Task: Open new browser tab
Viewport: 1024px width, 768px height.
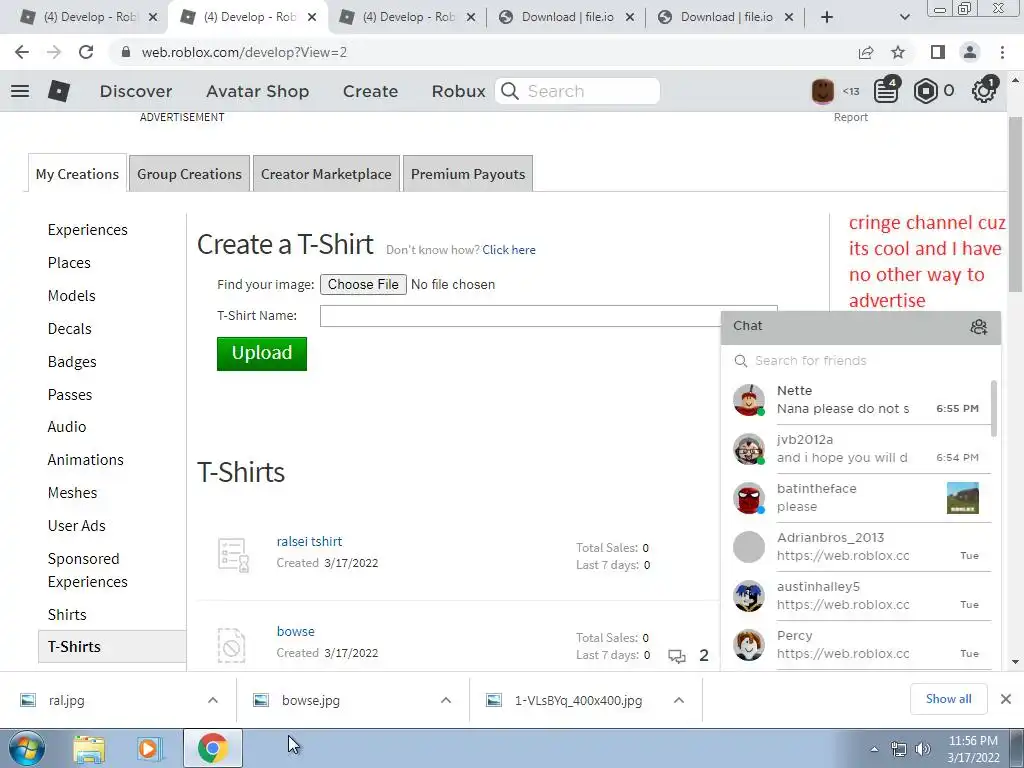Action: click(827, 17)
